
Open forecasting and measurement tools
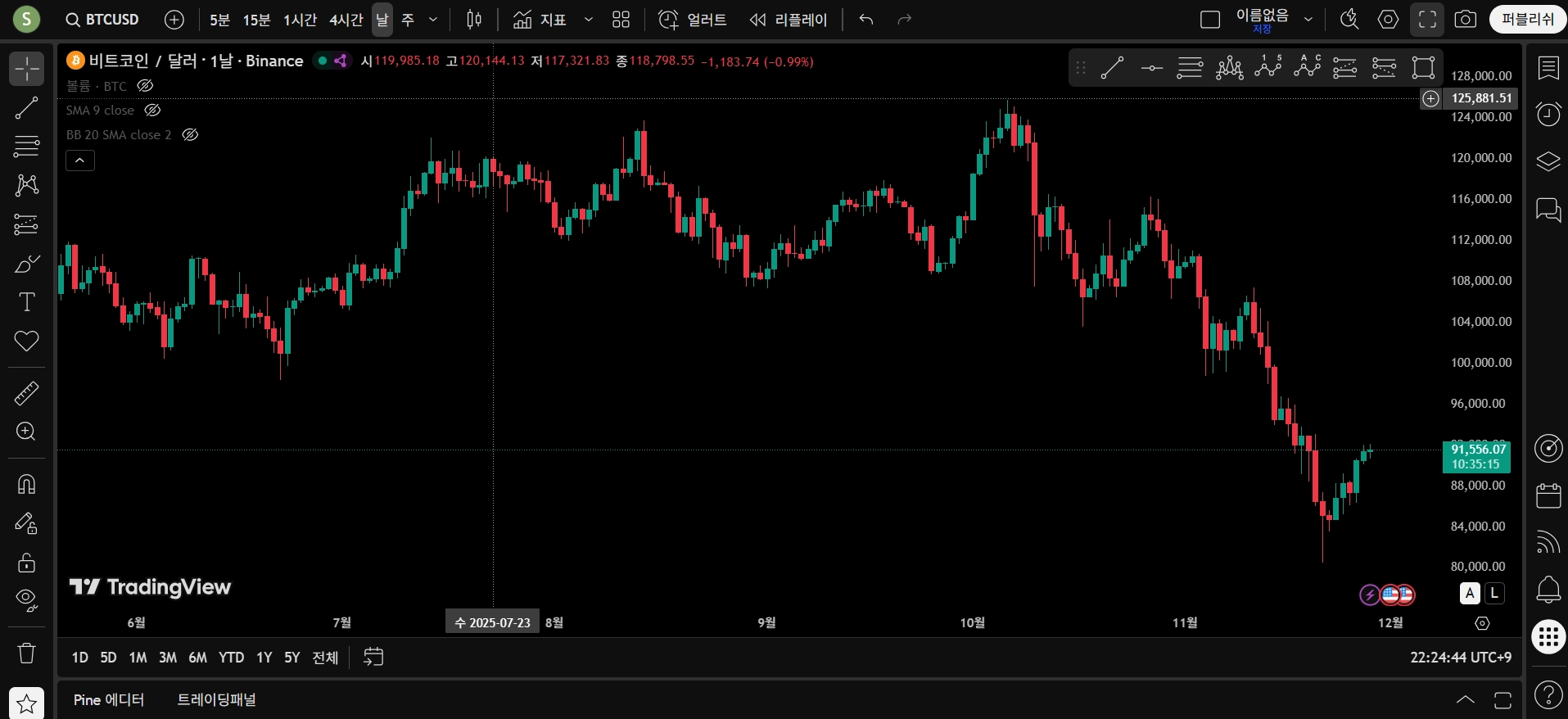[x=26, y=224]
